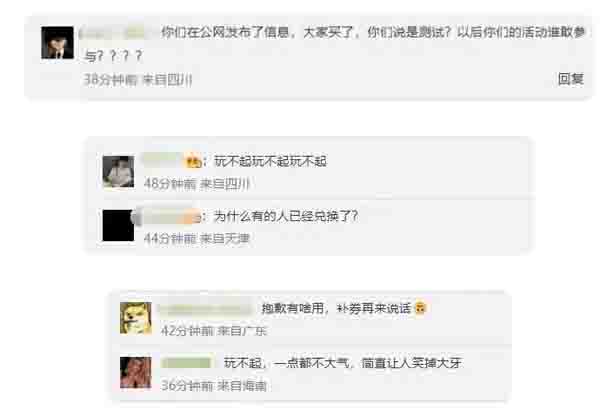
Task: Click the orange badge icon next to username
Action: coord(194,161)
